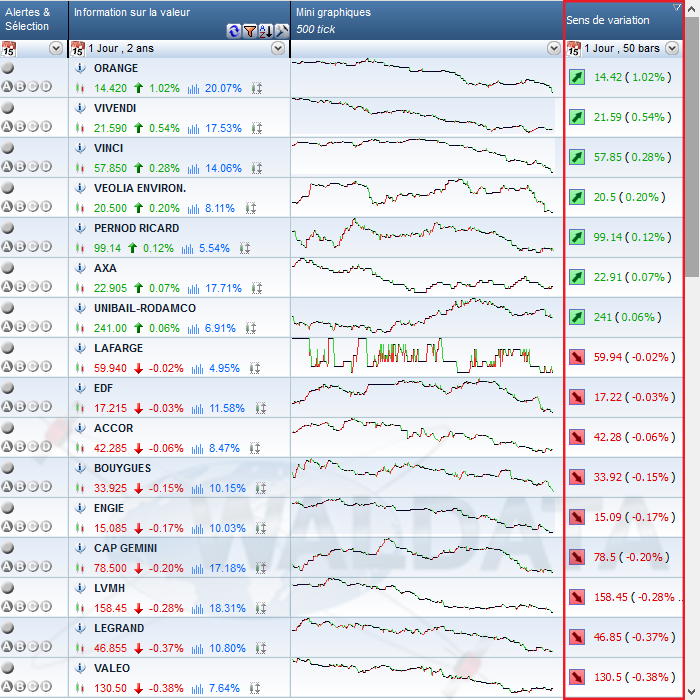Image resolution: width=700 pixels, height=700 pixels.
Task: Click the candlestick chart icon for LEGRAND
Action: tap(80, 648)
